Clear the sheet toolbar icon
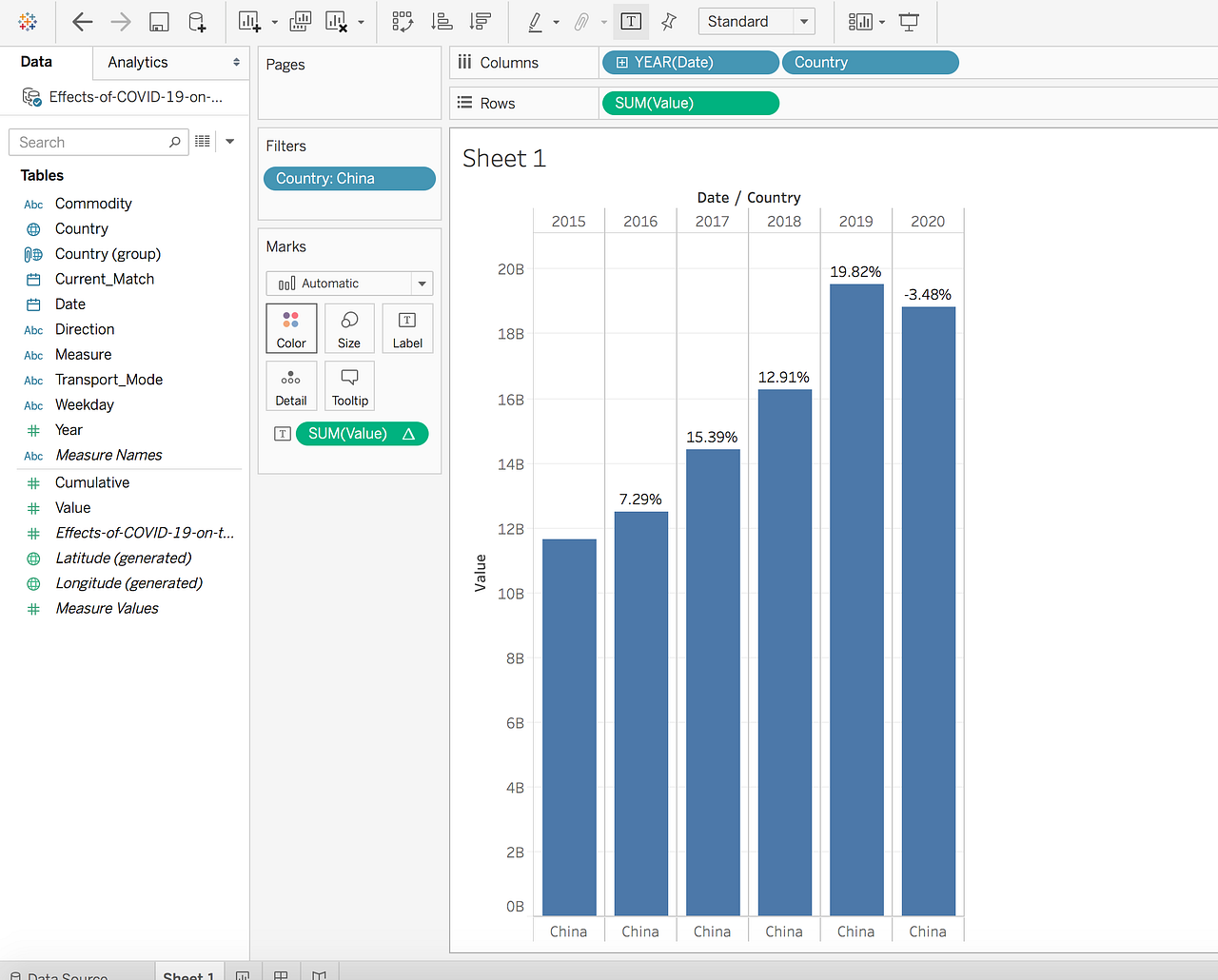 [336, 22]
